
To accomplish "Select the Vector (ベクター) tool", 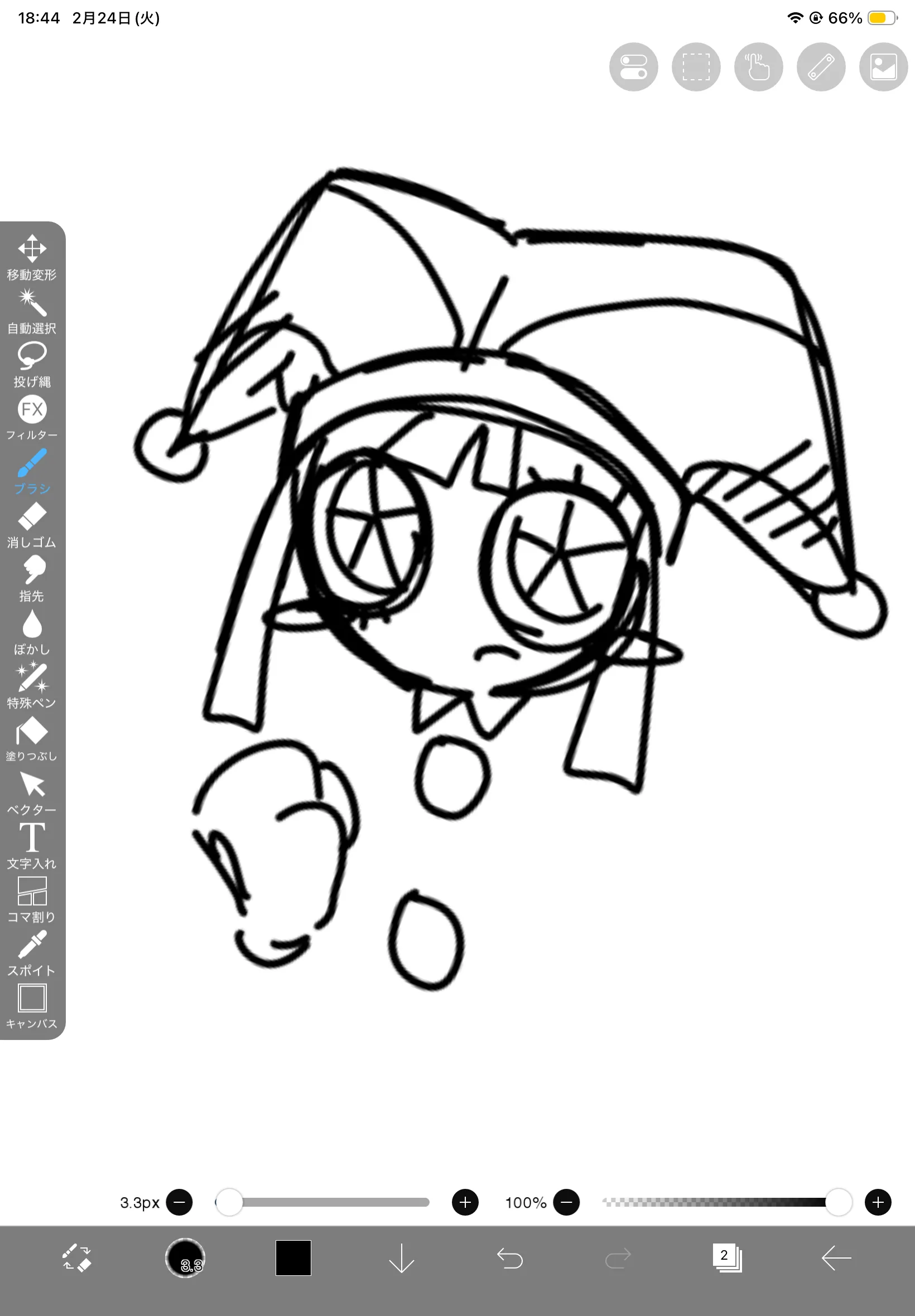I will click(x=32, y=792).
